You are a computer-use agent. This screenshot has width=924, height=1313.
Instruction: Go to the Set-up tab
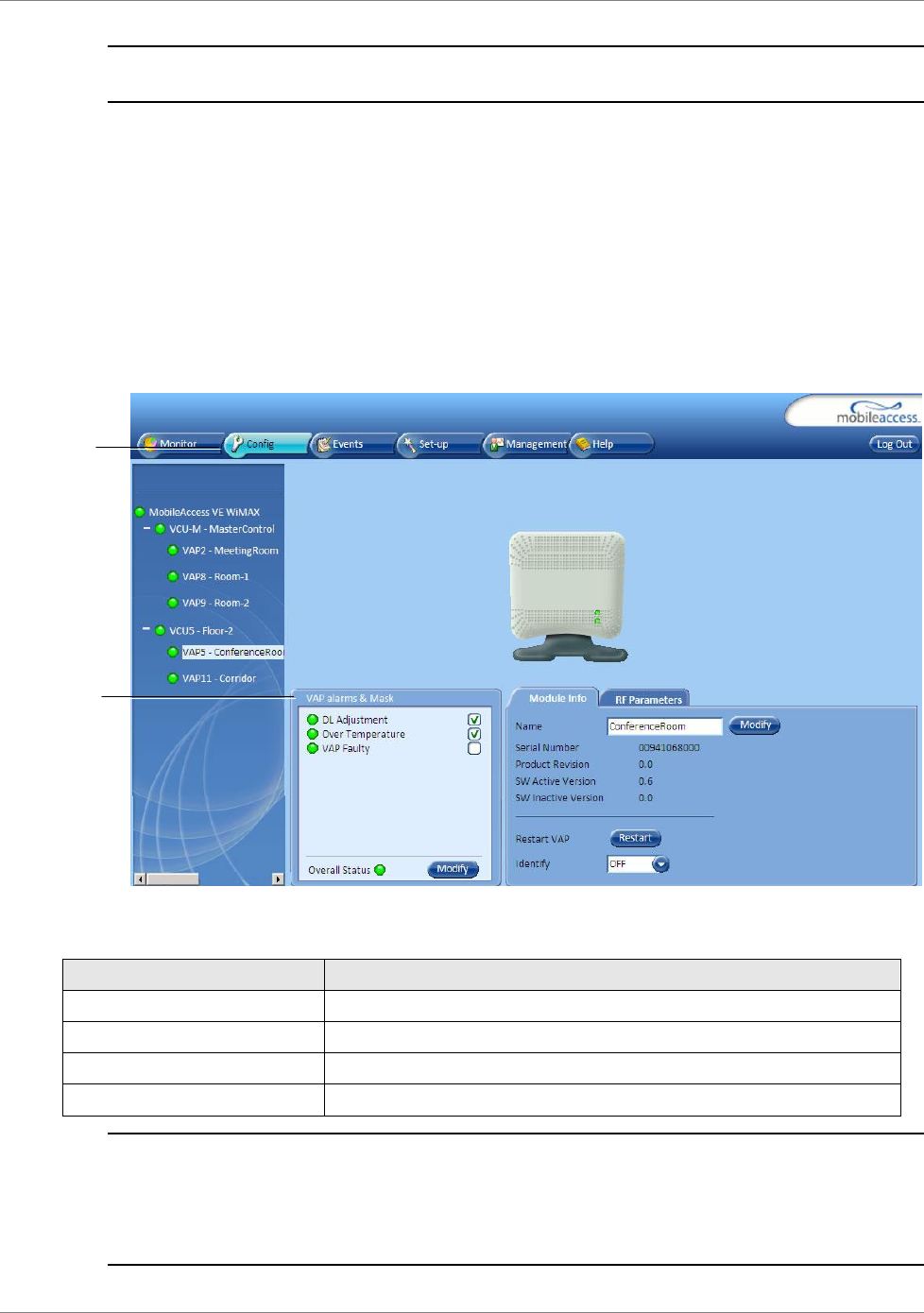440,444
